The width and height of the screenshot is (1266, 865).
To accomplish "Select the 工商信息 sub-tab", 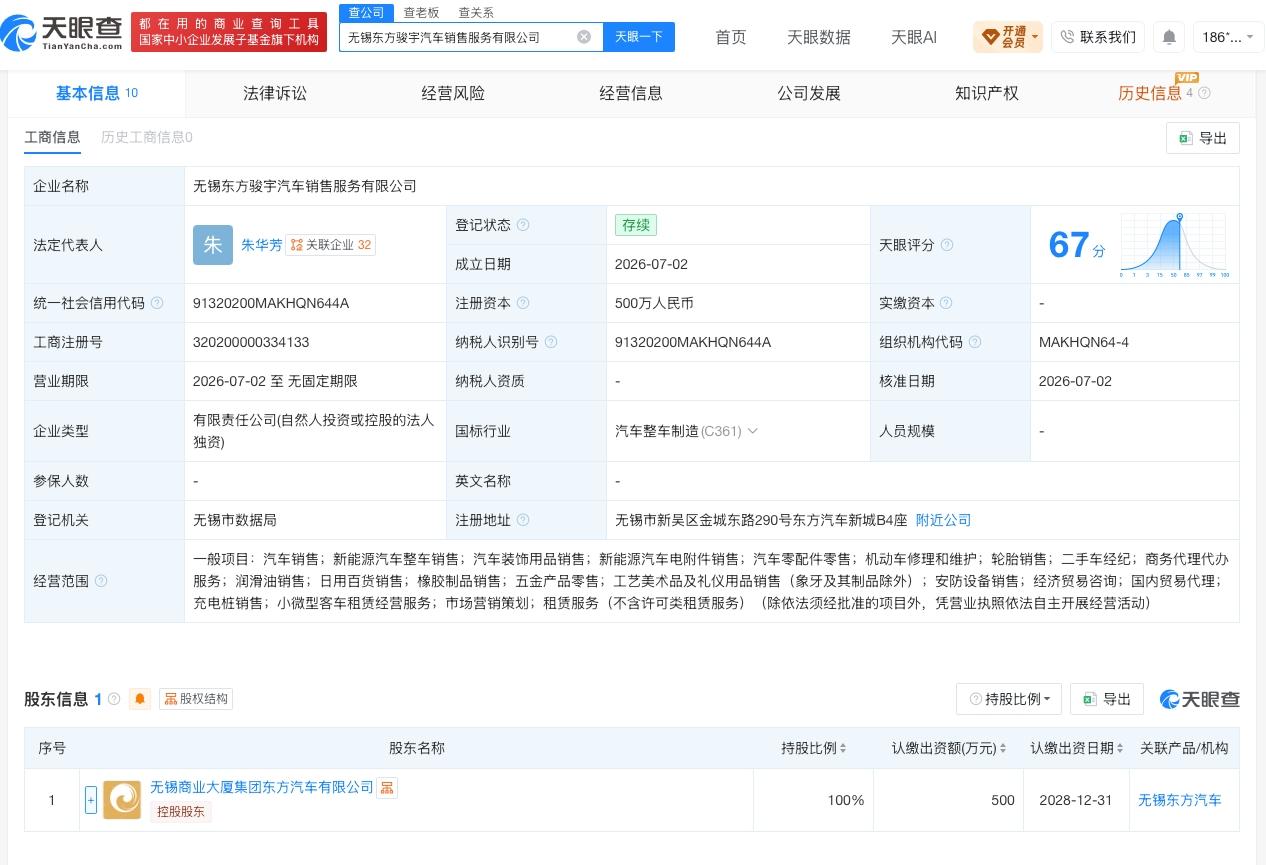I will 52,137.
